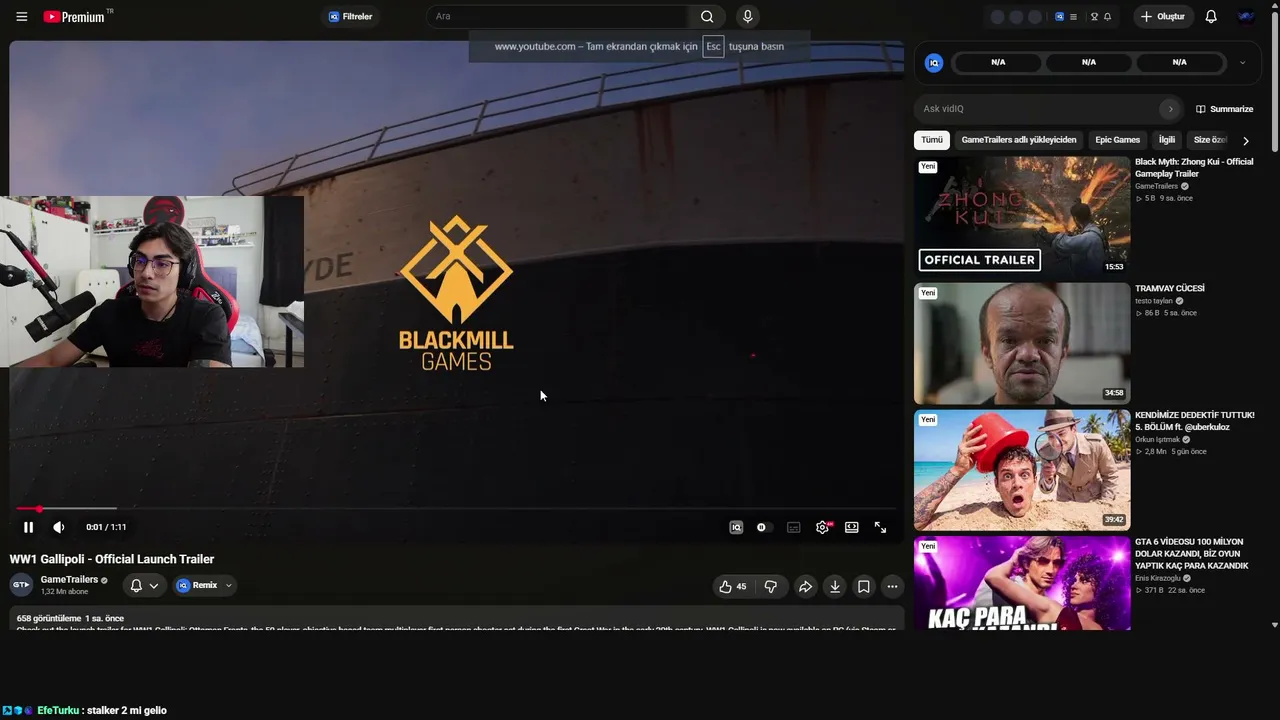The height and width of the screenshot is (720, 1280).
Task: Mute the video volume
Action: 59,527
